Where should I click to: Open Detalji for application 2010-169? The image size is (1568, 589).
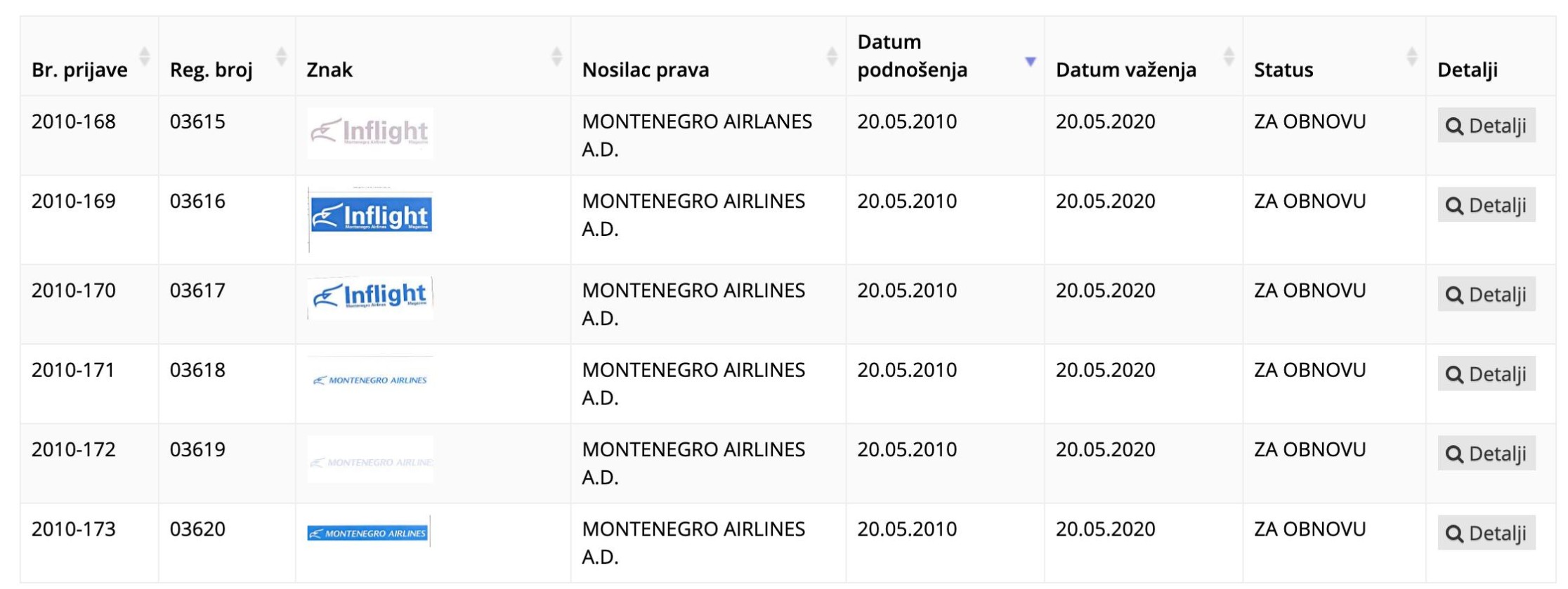click(x=1486, y=205)
